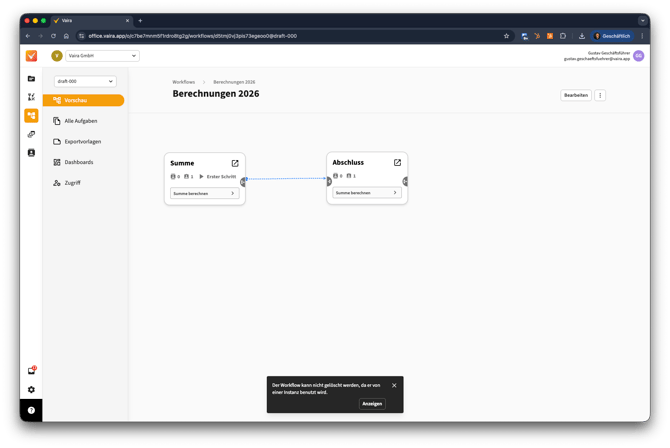Reload the browser page
This screenshot has width=670, height=448.
click(x=53, y=36)
